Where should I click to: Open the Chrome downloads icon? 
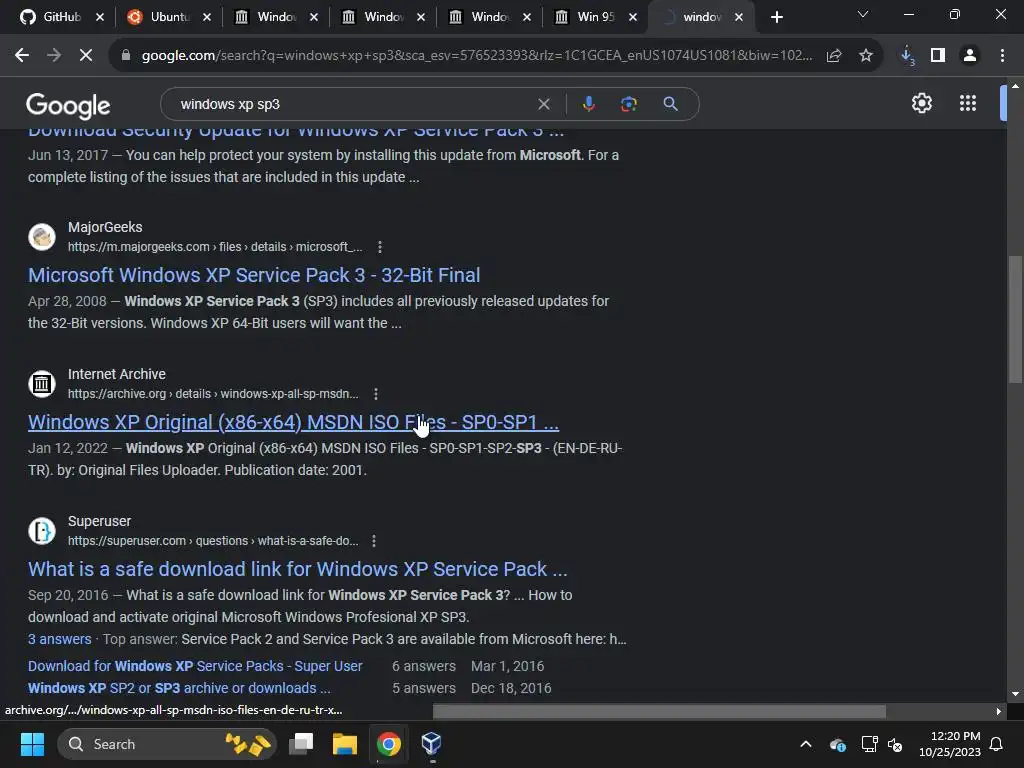(x=907, y=56)
